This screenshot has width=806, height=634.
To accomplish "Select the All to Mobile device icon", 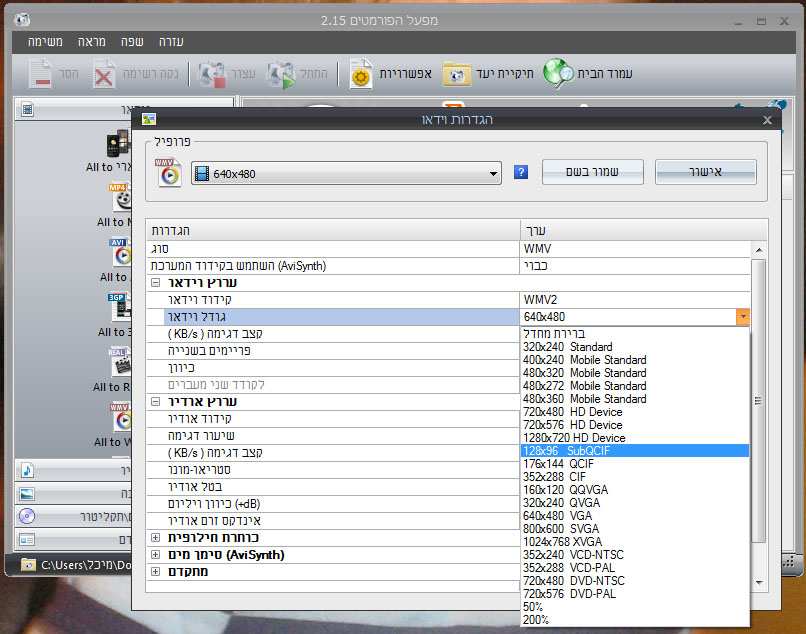I will [118, 143].
